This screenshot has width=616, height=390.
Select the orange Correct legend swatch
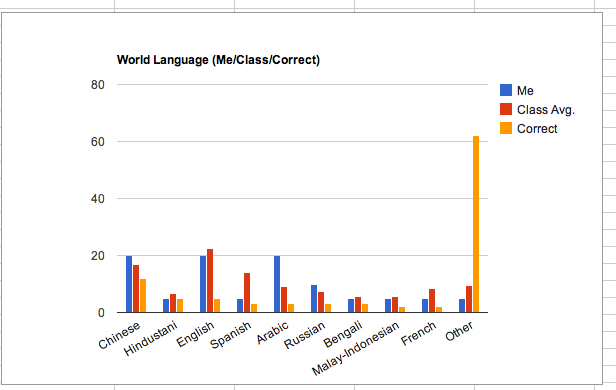pos(506,128)
